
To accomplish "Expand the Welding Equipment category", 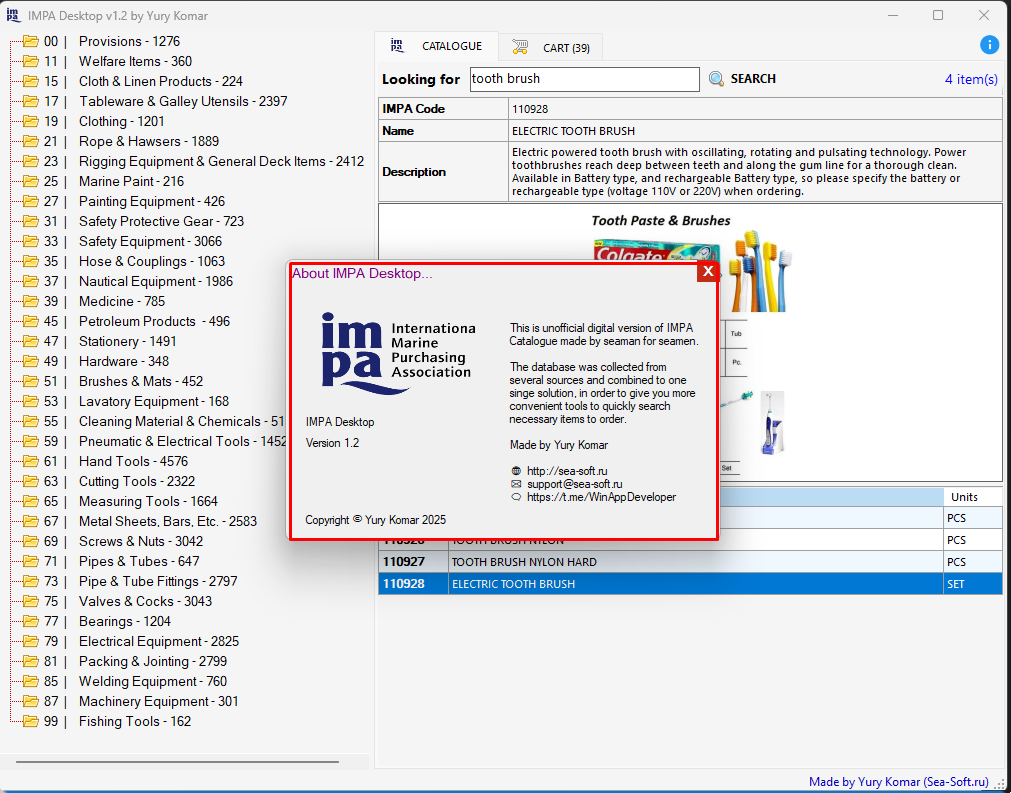I will 152,681.
